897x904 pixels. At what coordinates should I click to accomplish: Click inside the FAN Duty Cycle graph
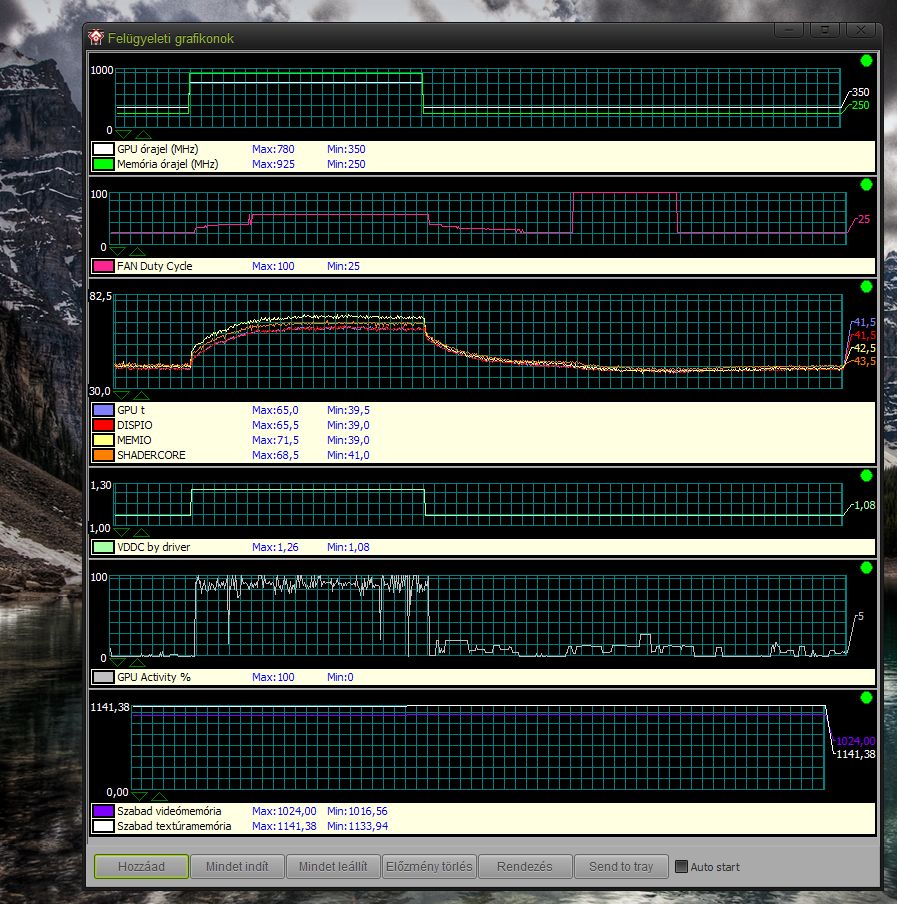477,218
